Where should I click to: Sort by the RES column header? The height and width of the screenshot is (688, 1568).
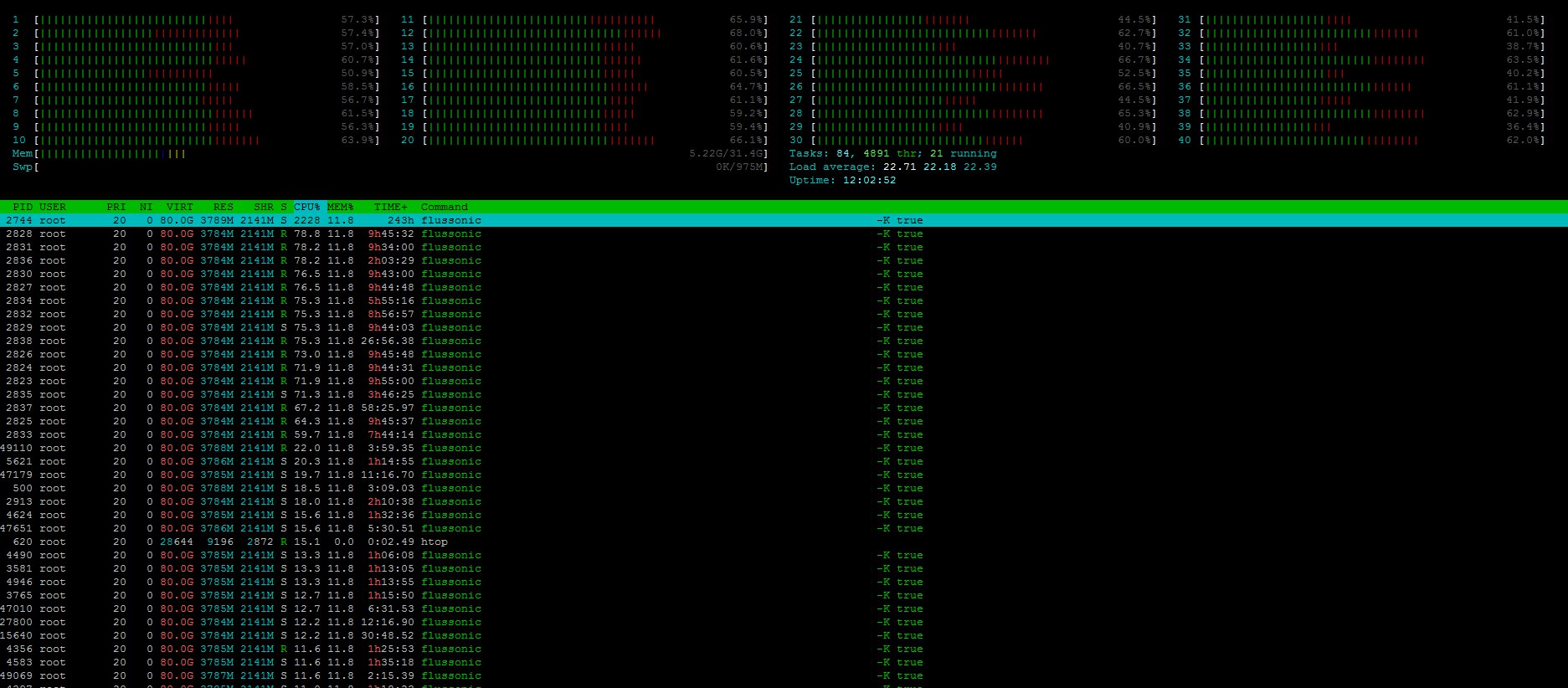[x=224, y=207]
